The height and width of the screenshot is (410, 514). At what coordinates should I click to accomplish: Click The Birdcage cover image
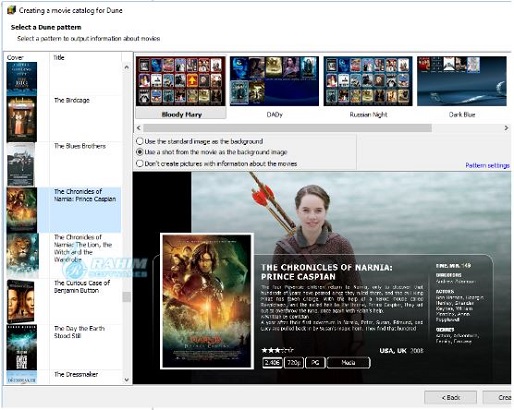tap(22, 119)
